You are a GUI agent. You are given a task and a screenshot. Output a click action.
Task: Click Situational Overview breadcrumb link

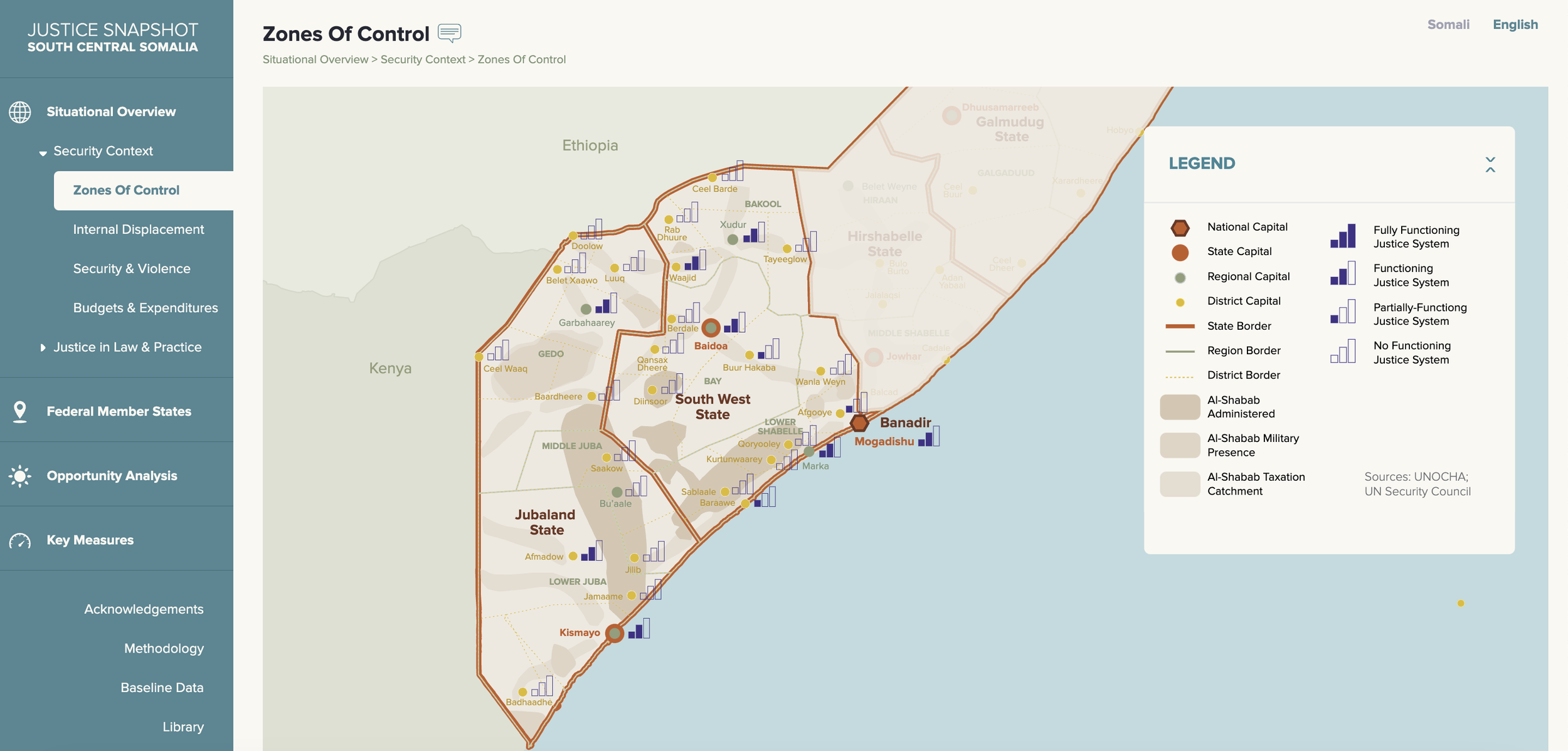click(x=315, y=60)
